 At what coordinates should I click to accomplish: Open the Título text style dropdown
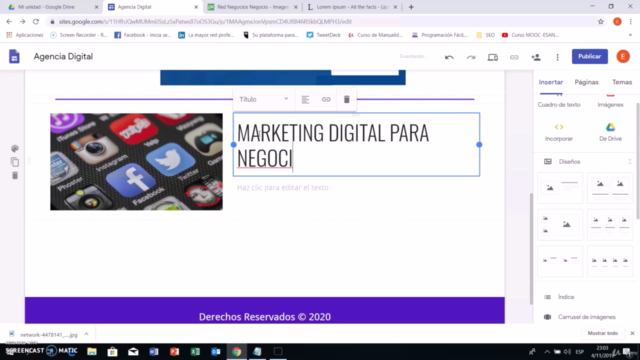click(264, 99)
